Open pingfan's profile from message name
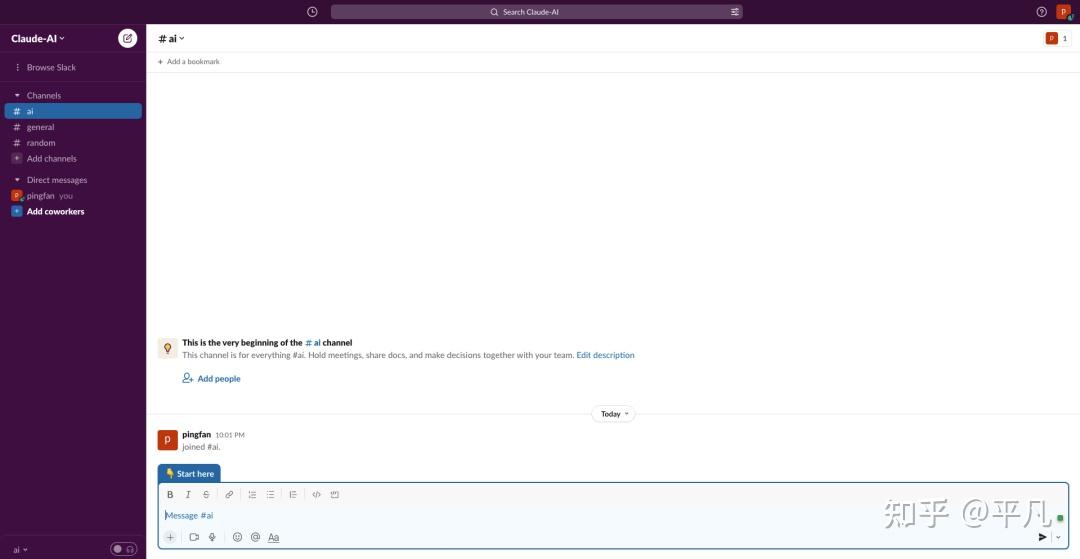Viewport: 1080px width, 559px height. point(196,434)
